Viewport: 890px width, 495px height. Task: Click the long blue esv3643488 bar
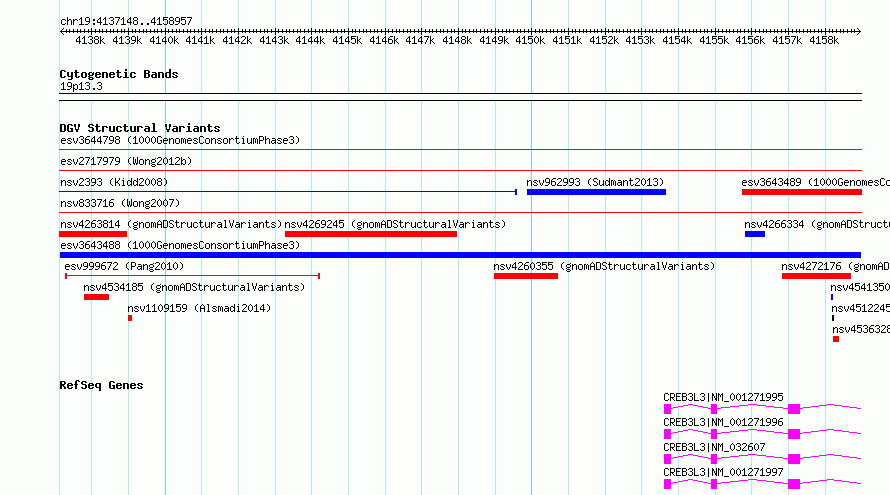[x=460, y=255]
